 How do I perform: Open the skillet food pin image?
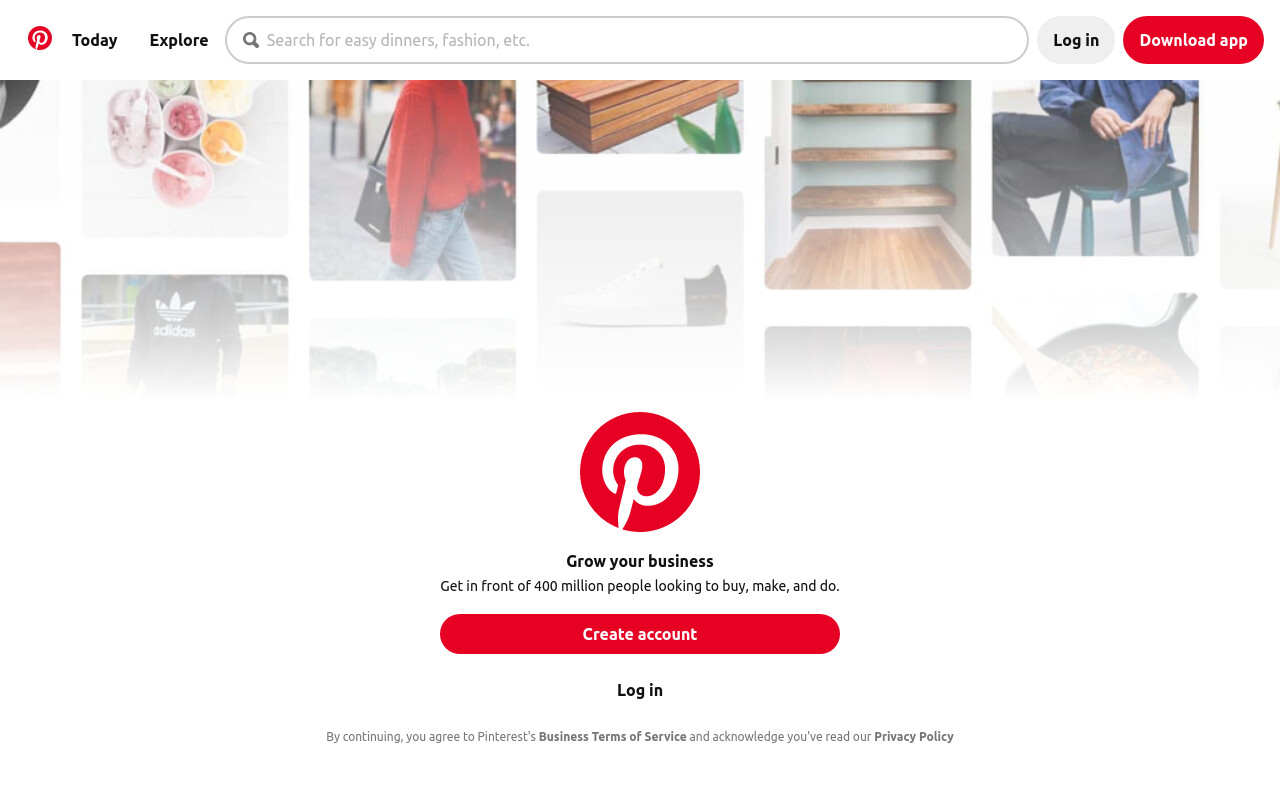pos(1095,345)
